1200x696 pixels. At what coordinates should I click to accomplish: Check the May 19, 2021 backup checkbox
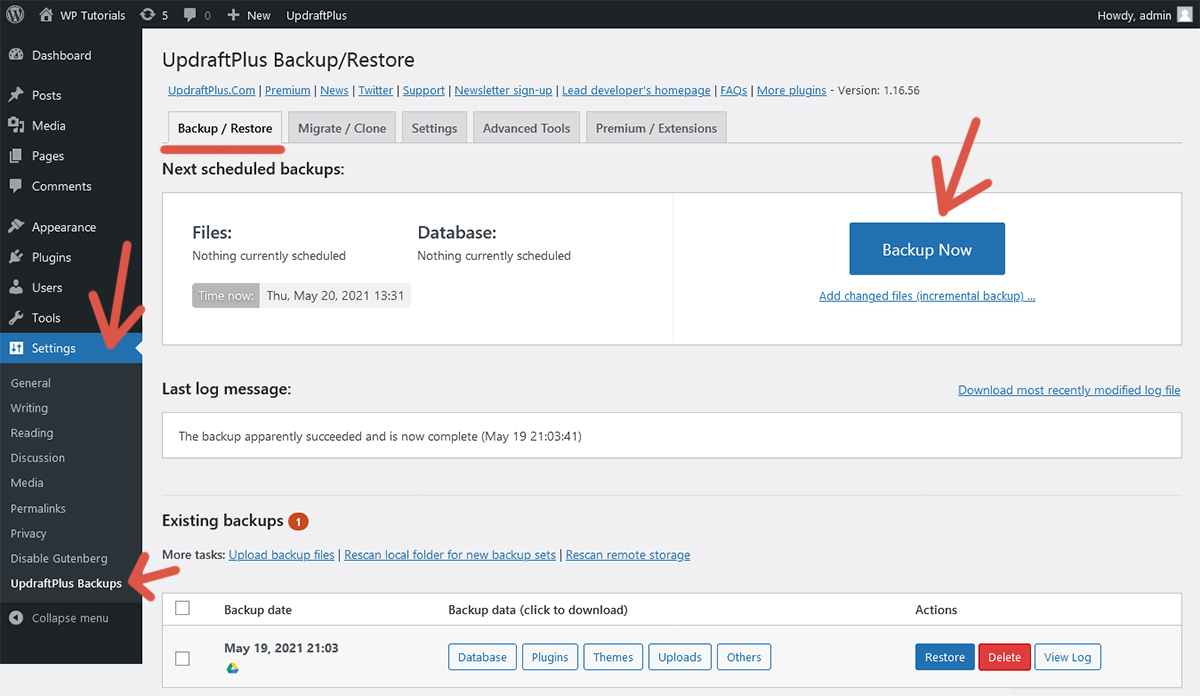coord(182,658)
